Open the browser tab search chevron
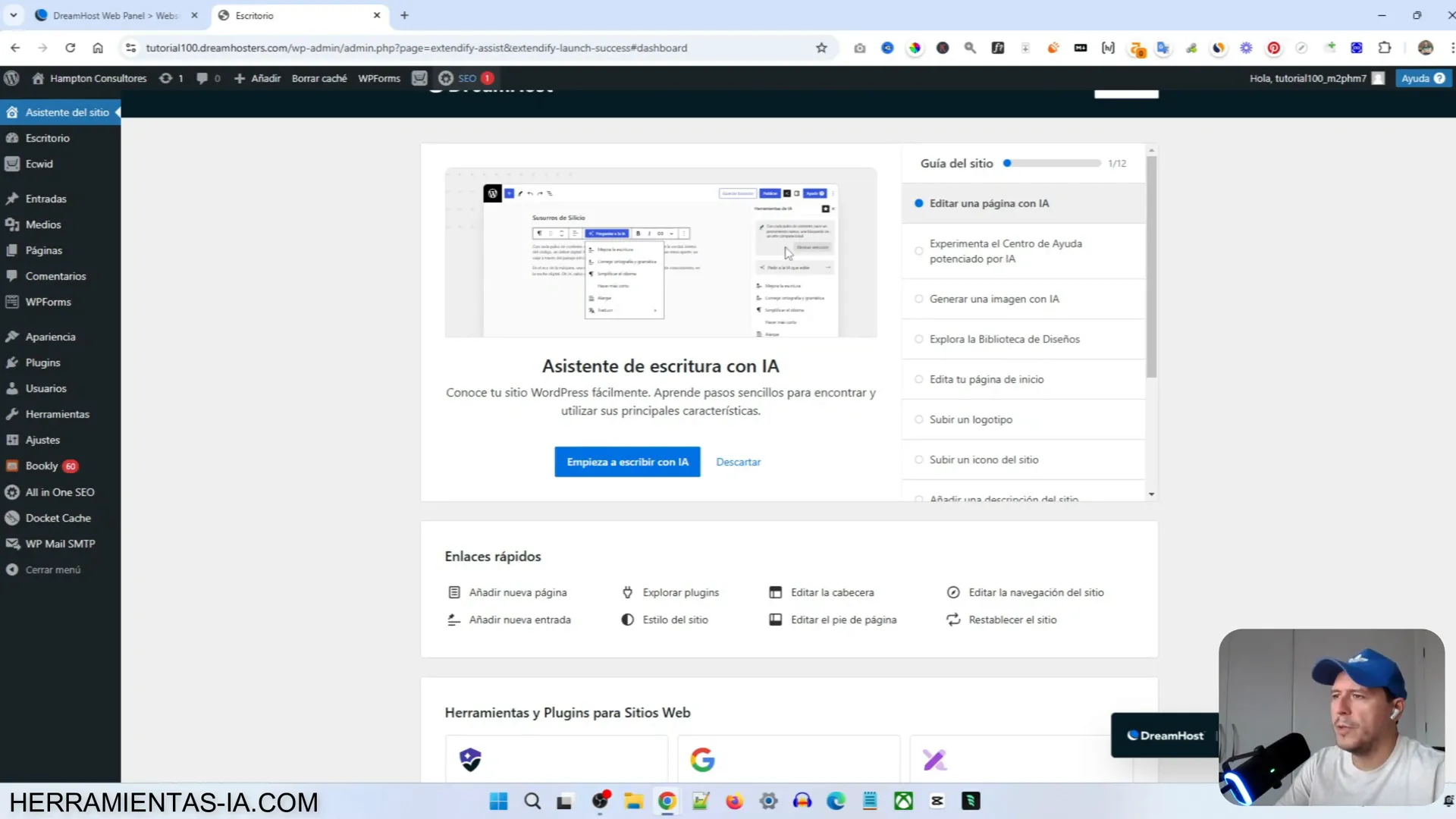The width and height of the screenshot is (1456, 819). click(13, 15)
